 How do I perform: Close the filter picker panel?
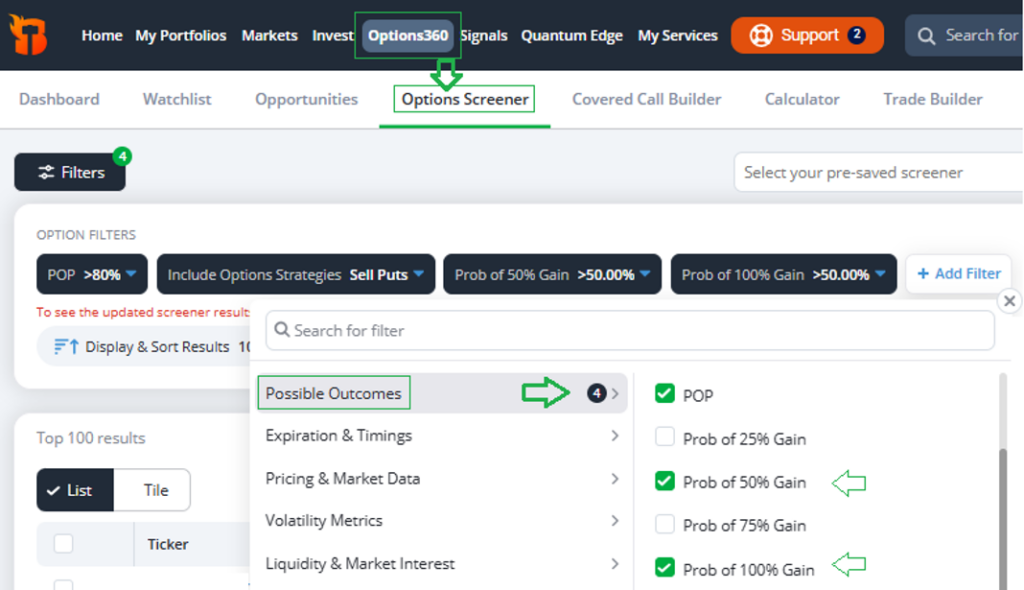point(1009,301)
